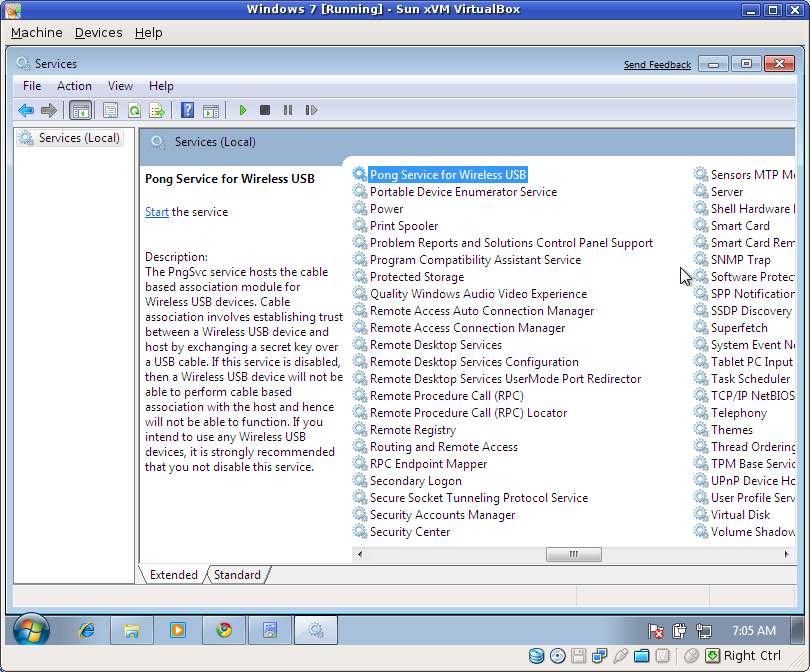The image size is (810, 672).
Task: Open Properties via the toolbar icon
Action: [x=111, y=110]
